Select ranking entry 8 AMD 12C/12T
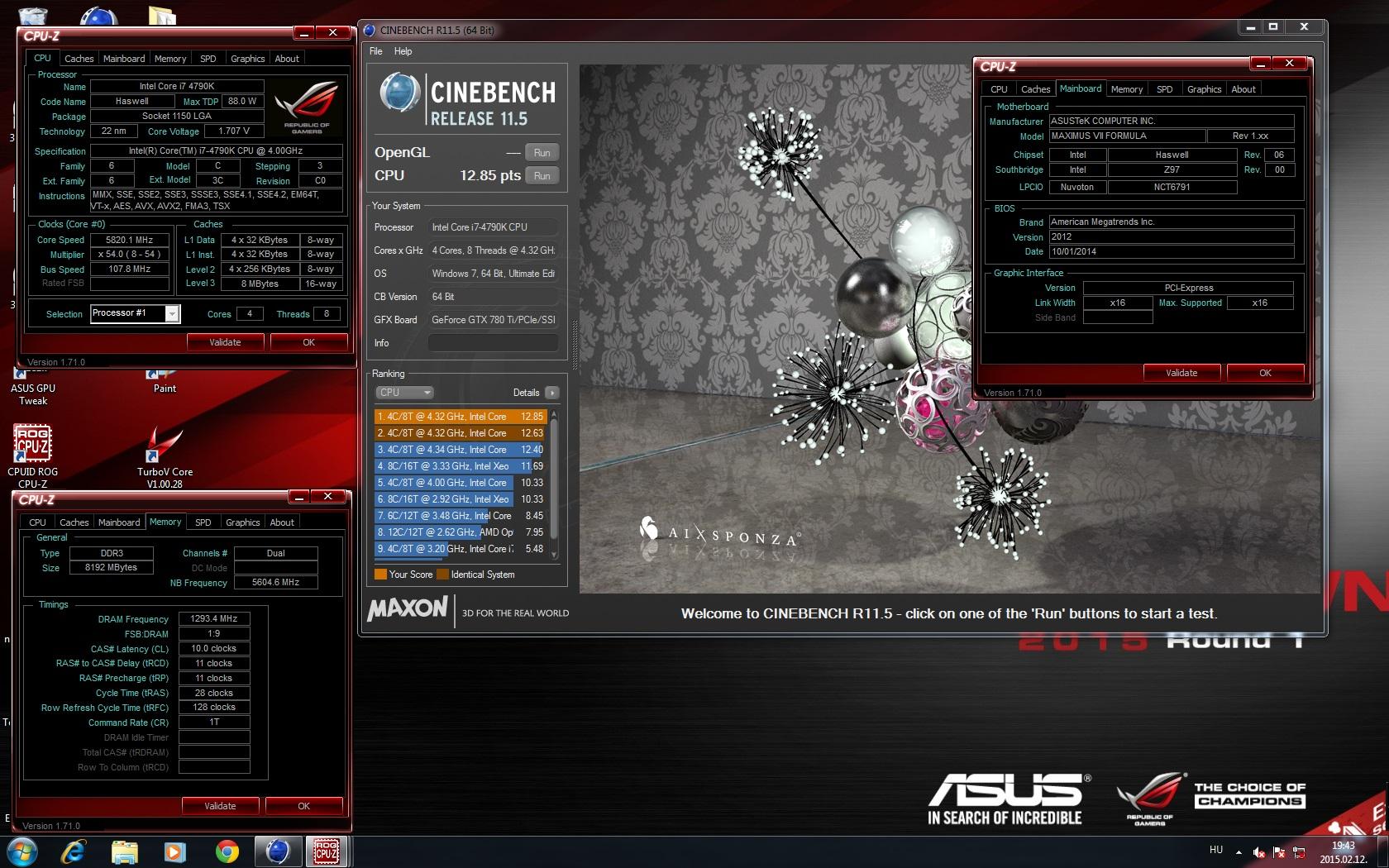 (x=460, y=532)
